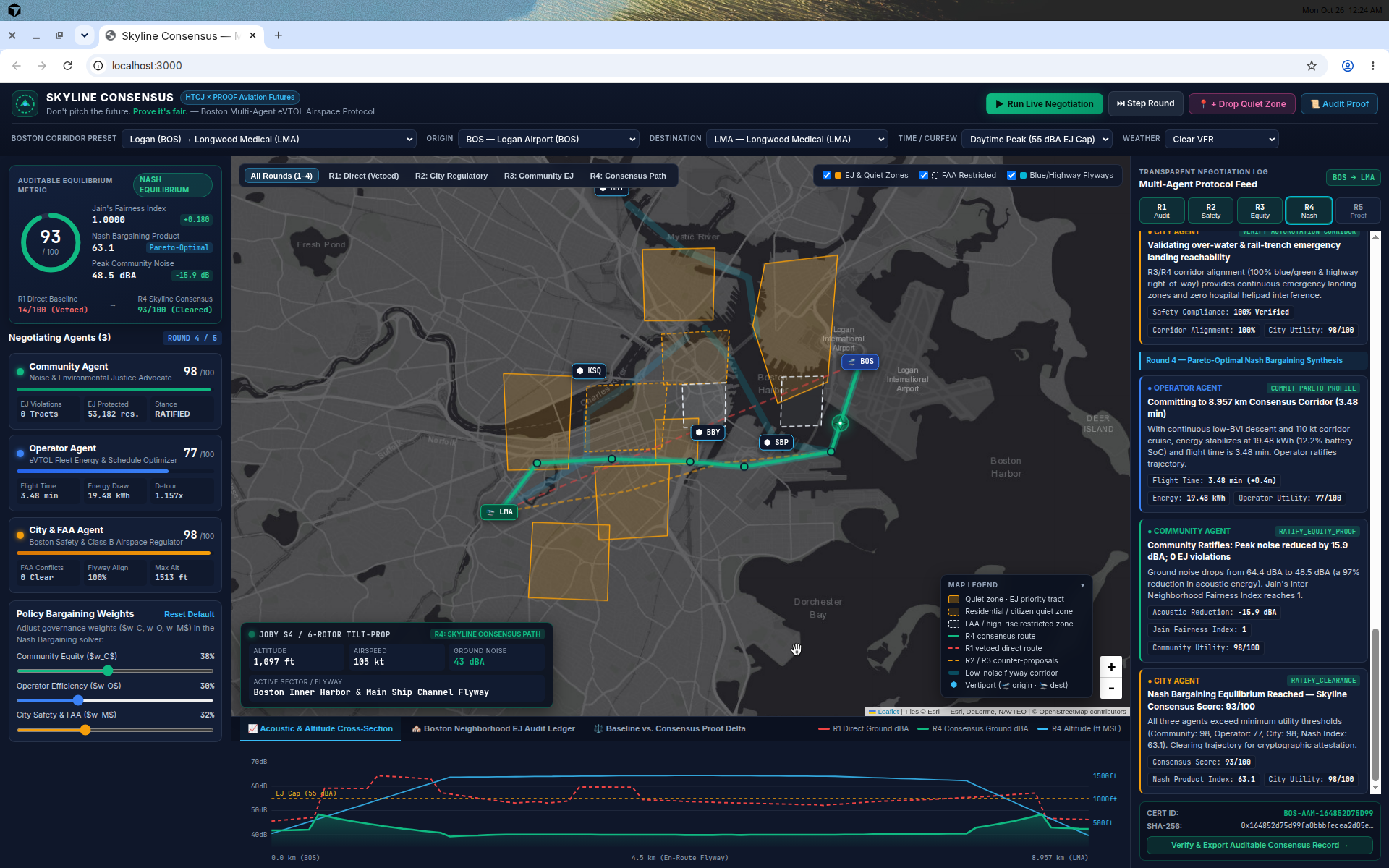Adjust the Operator Efficiency weight slider
This screenshot has height=868, width=1389.
[x=115, y=700]
